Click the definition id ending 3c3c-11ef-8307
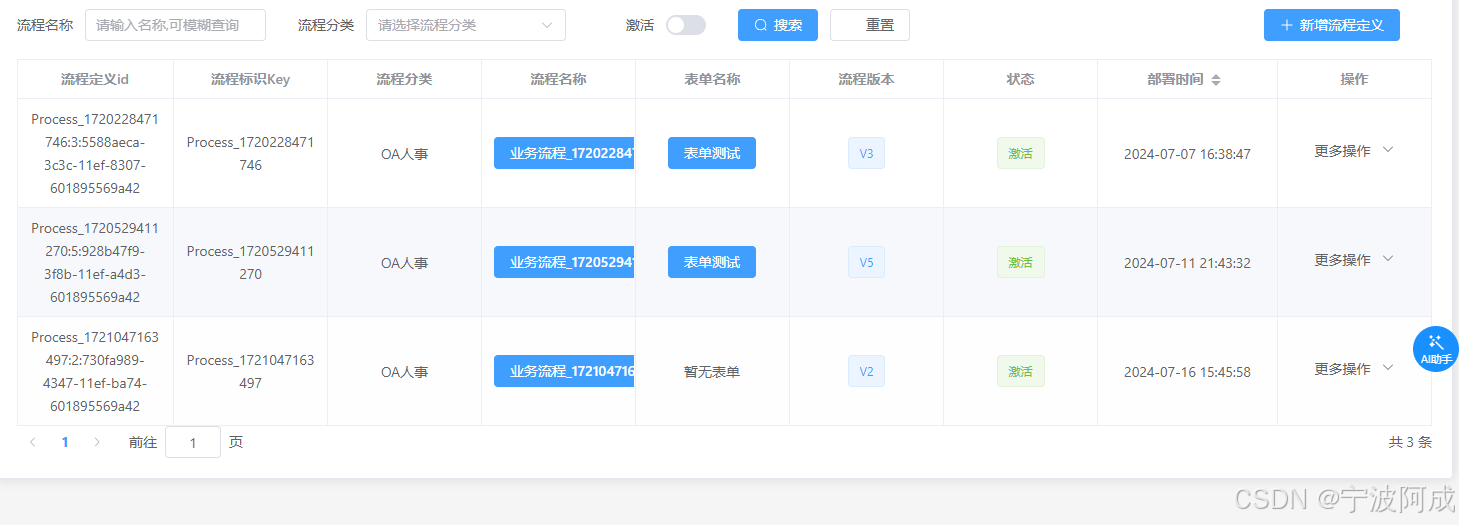Viewport: 1459px width, 525px height. click(x=95, y=153)
